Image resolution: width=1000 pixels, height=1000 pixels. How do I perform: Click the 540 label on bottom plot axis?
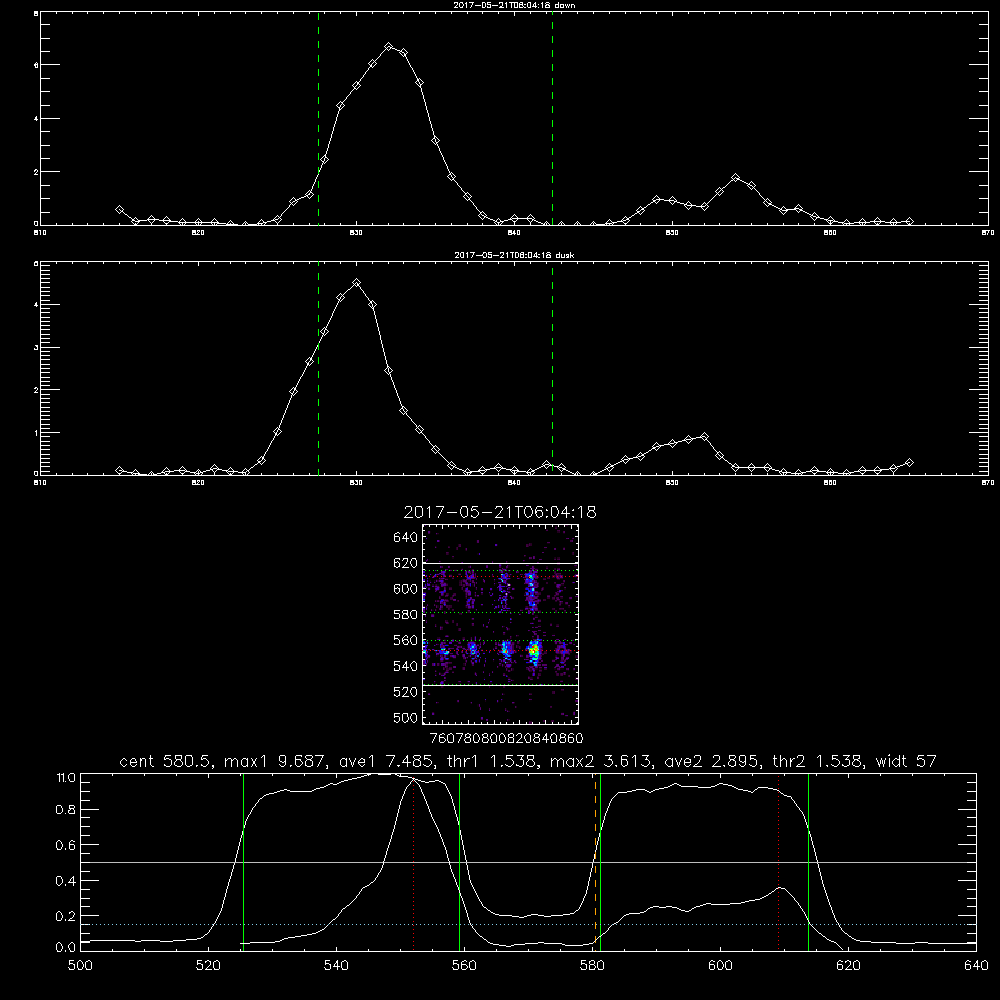coord(336,966)
